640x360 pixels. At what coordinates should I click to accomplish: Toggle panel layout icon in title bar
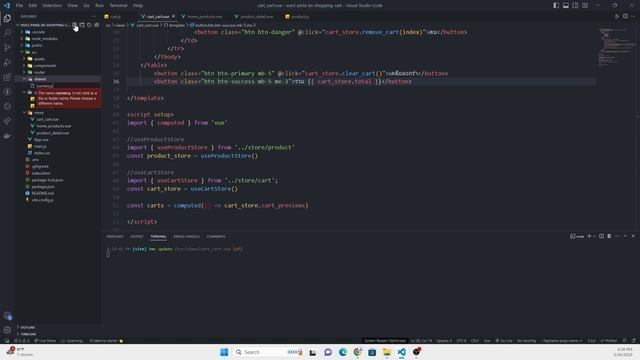click(x=566, y=5)
